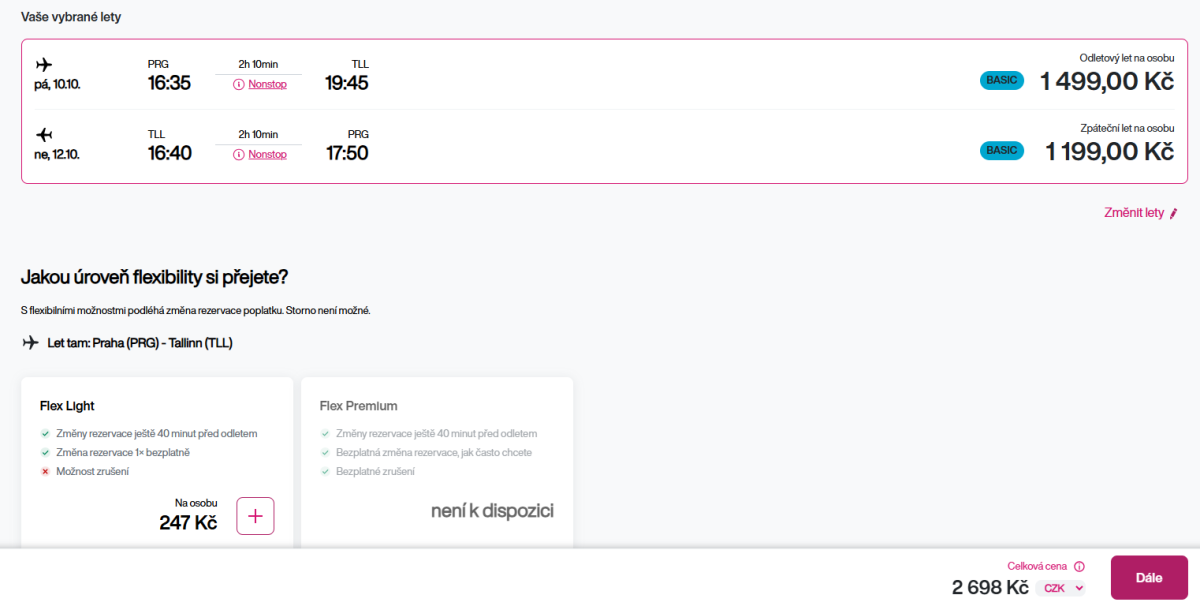Click the BASIC badge on return flight
Screen dimensions: 1200x606
[x=1001, y=151]
